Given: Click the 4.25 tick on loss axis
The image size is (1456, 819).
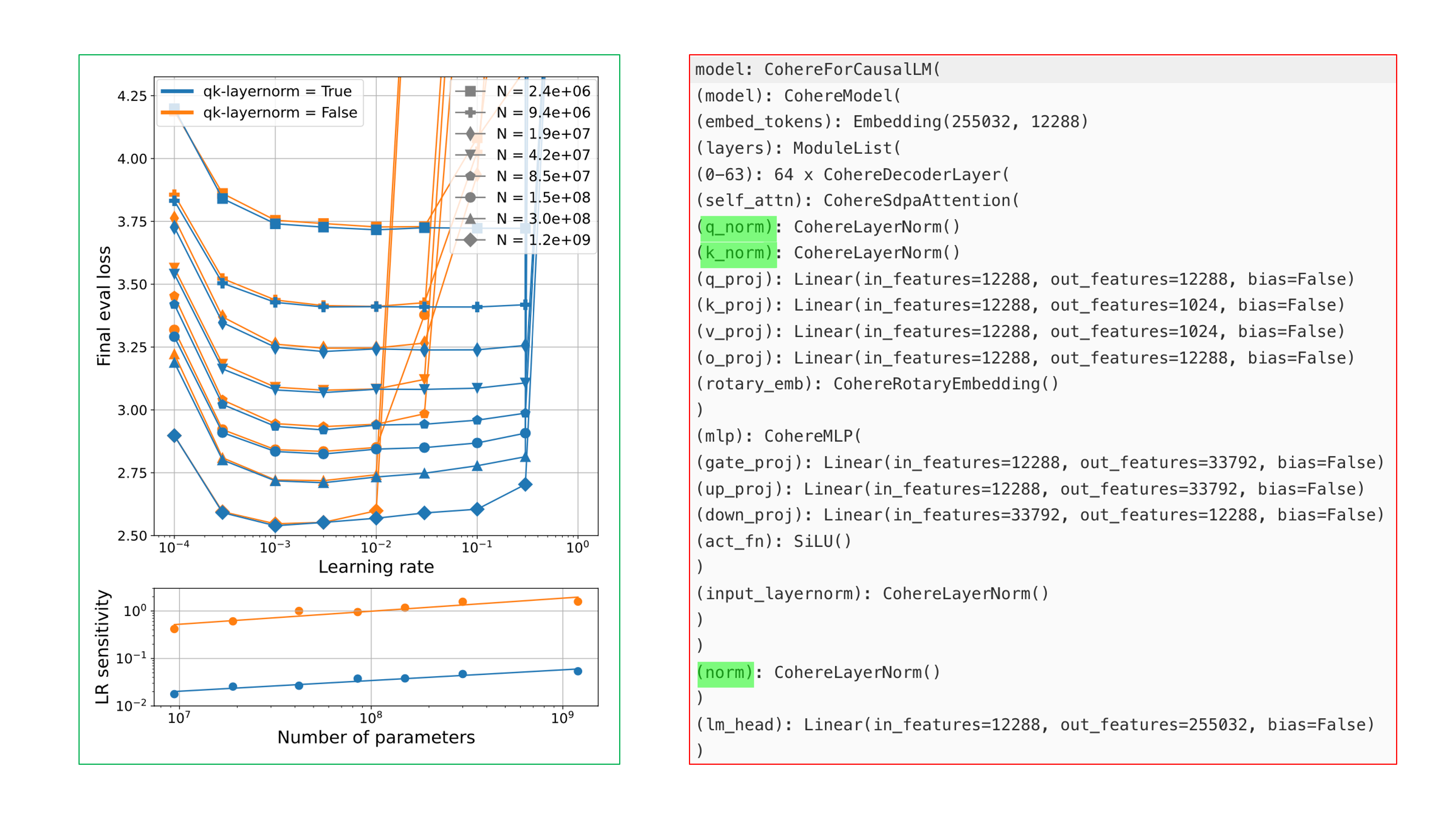Looking at the screenshot, I should 132,96.
